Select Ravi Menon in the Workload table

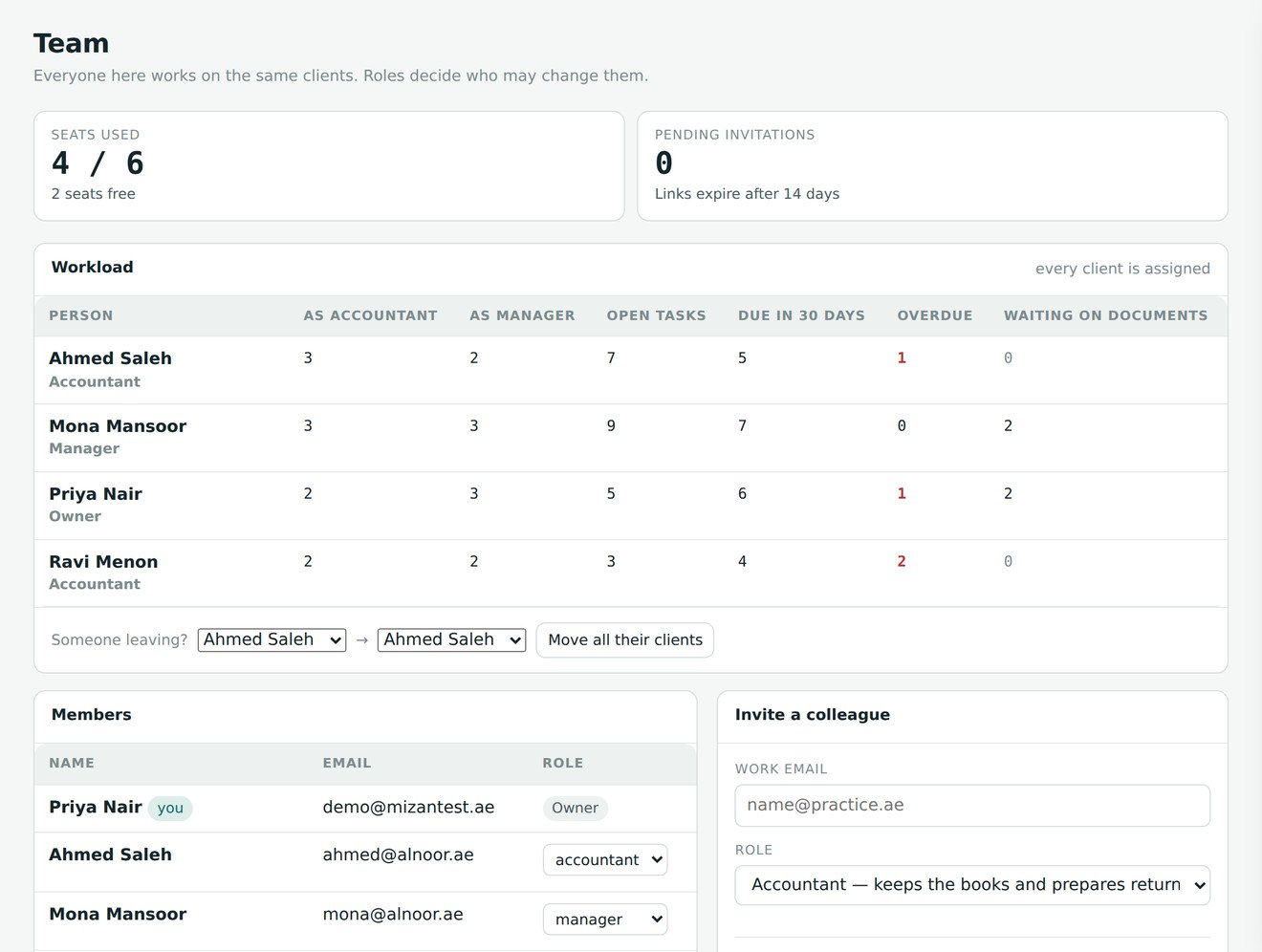coord(103,562)
